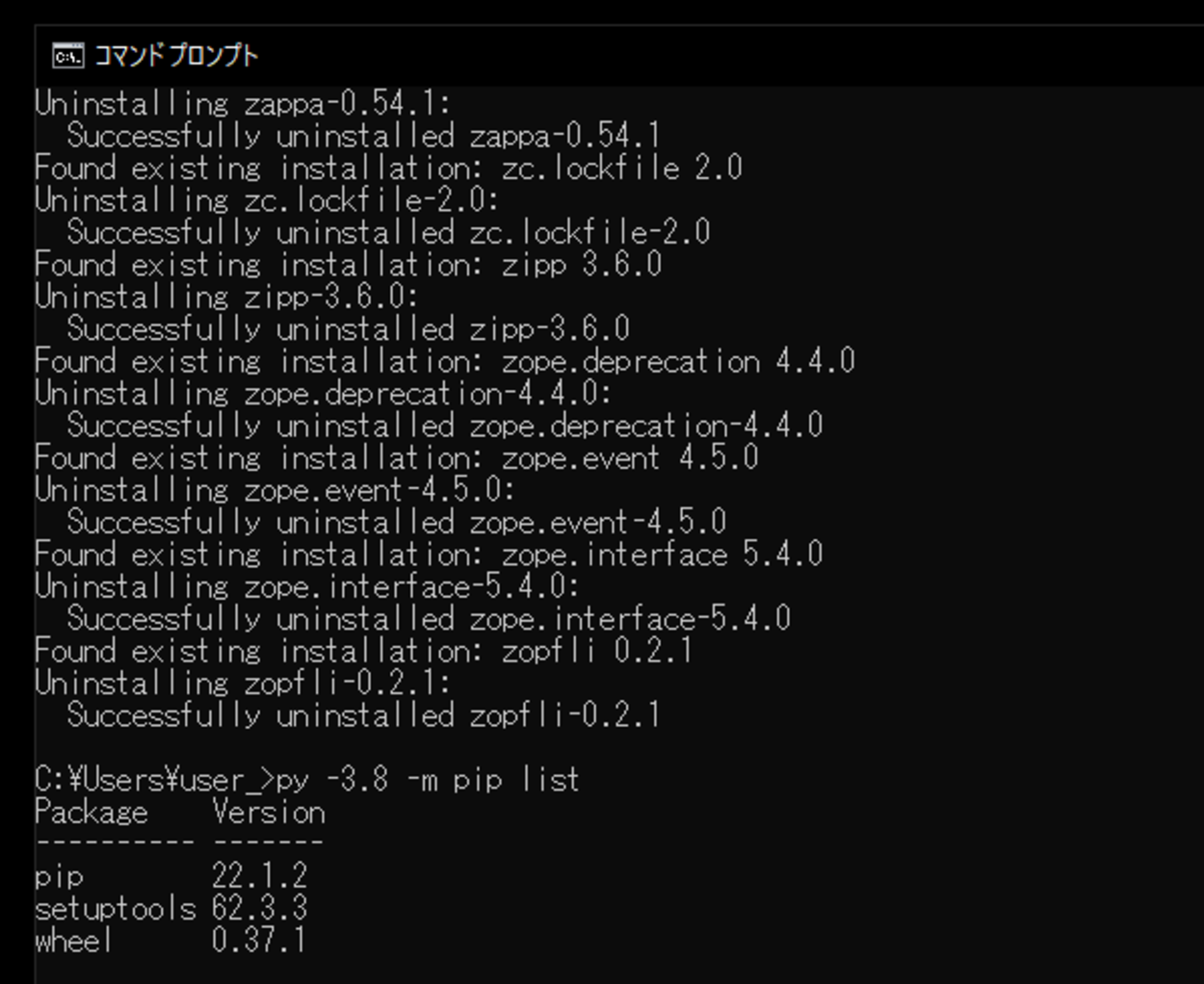Click 'Successfully uninstalled zope.event-4.5.0' line
Viewport: 1204px width, 984px height.
click(x=397, y=522)
